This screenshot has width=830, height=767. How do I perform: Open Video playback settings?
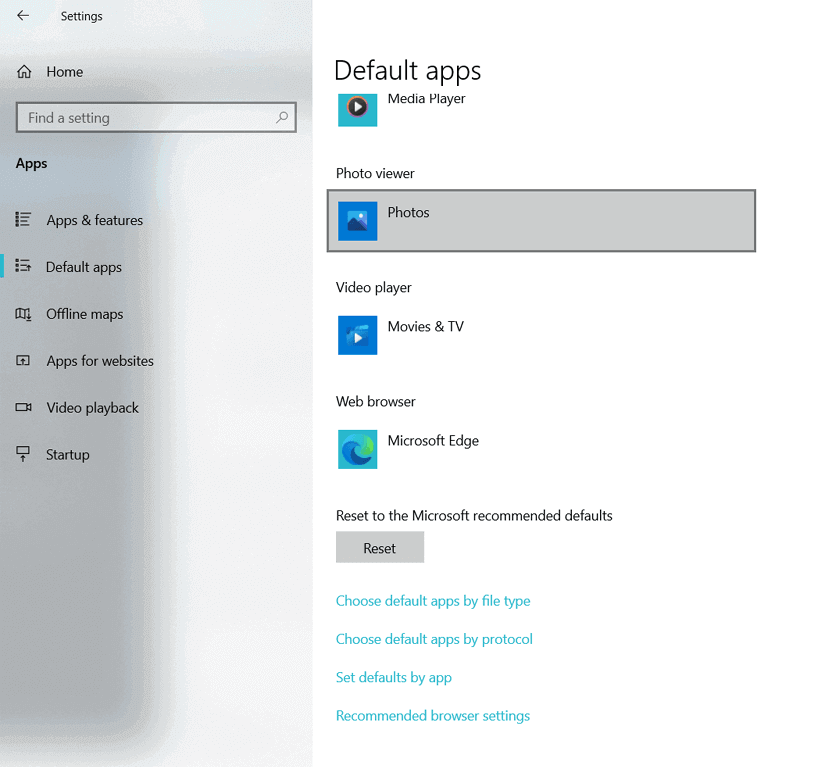[x=93, y=408]
